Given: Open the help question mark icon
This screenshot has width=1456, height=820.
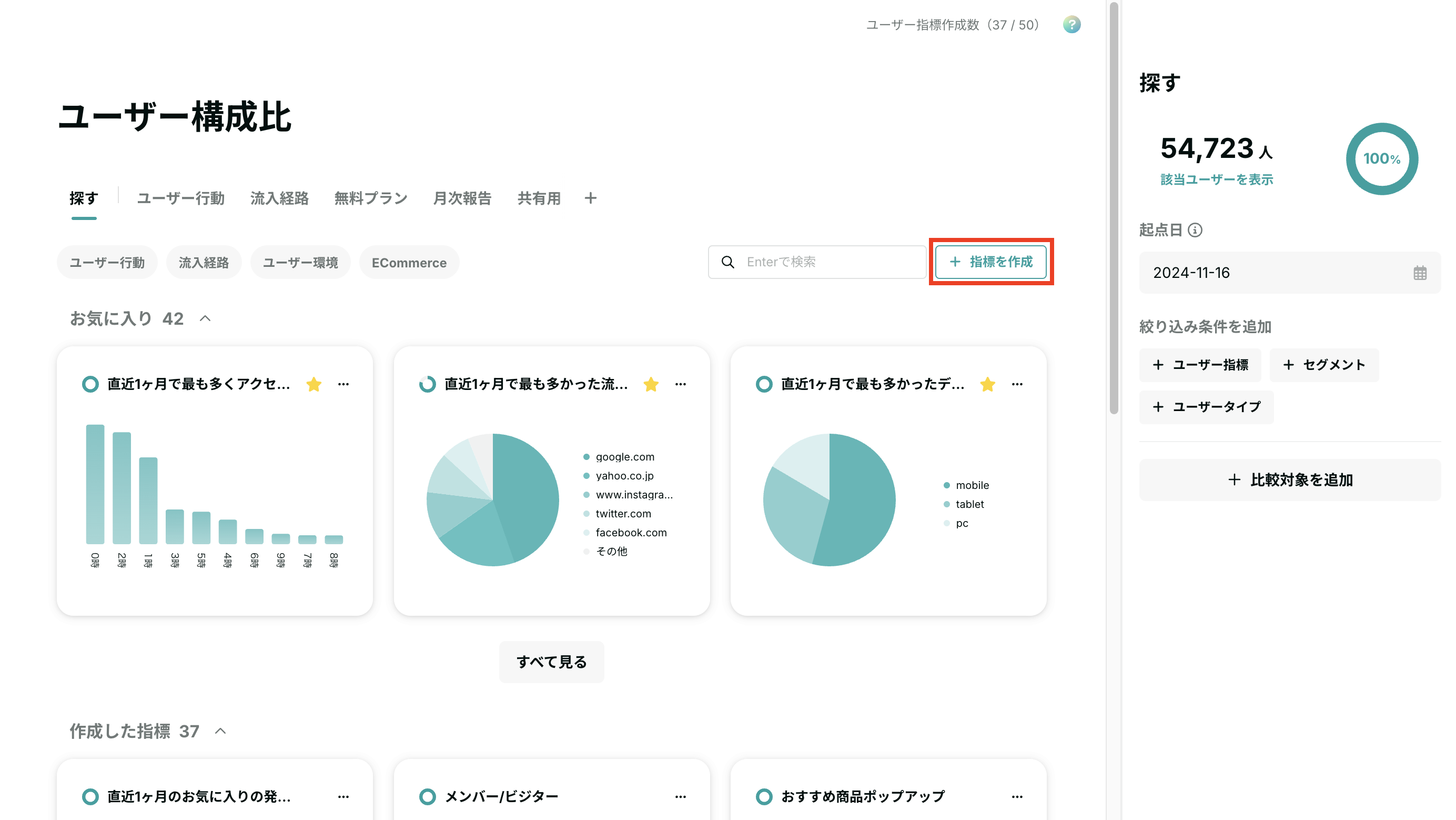Looking at the screenshot, I should [1071, 24].
